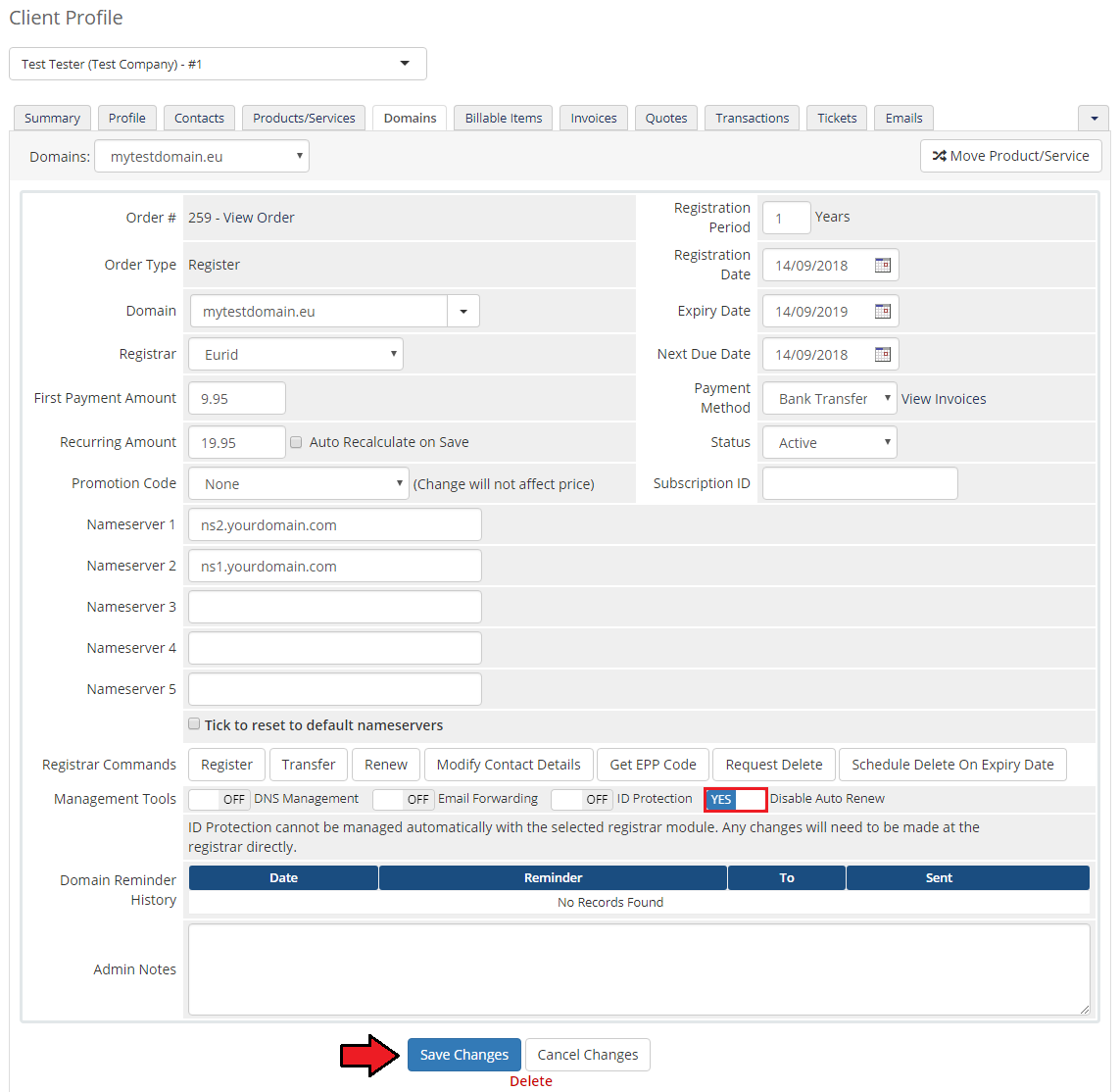Tick Auto Recalculate on Save checkbox
Viewport: 1120px width, 1092px height.
click(296, 442)
